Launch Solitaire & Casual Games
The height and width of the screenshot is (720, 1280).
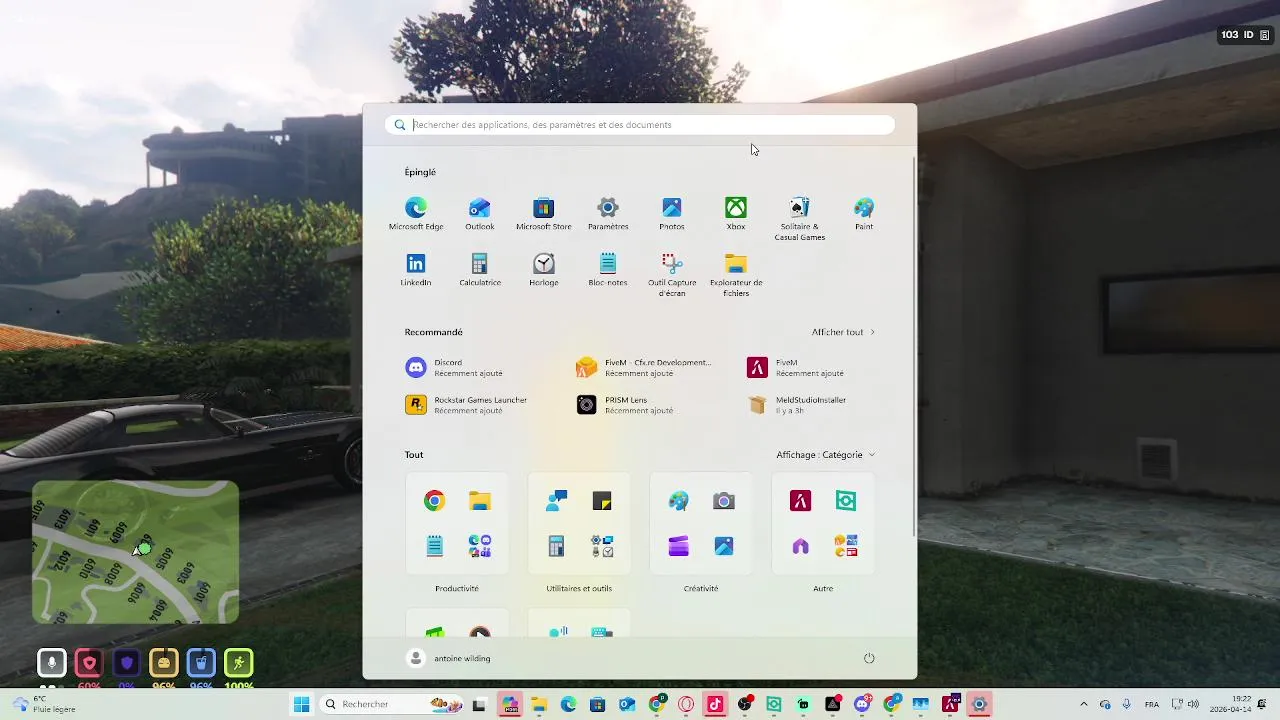pos(800,219)
